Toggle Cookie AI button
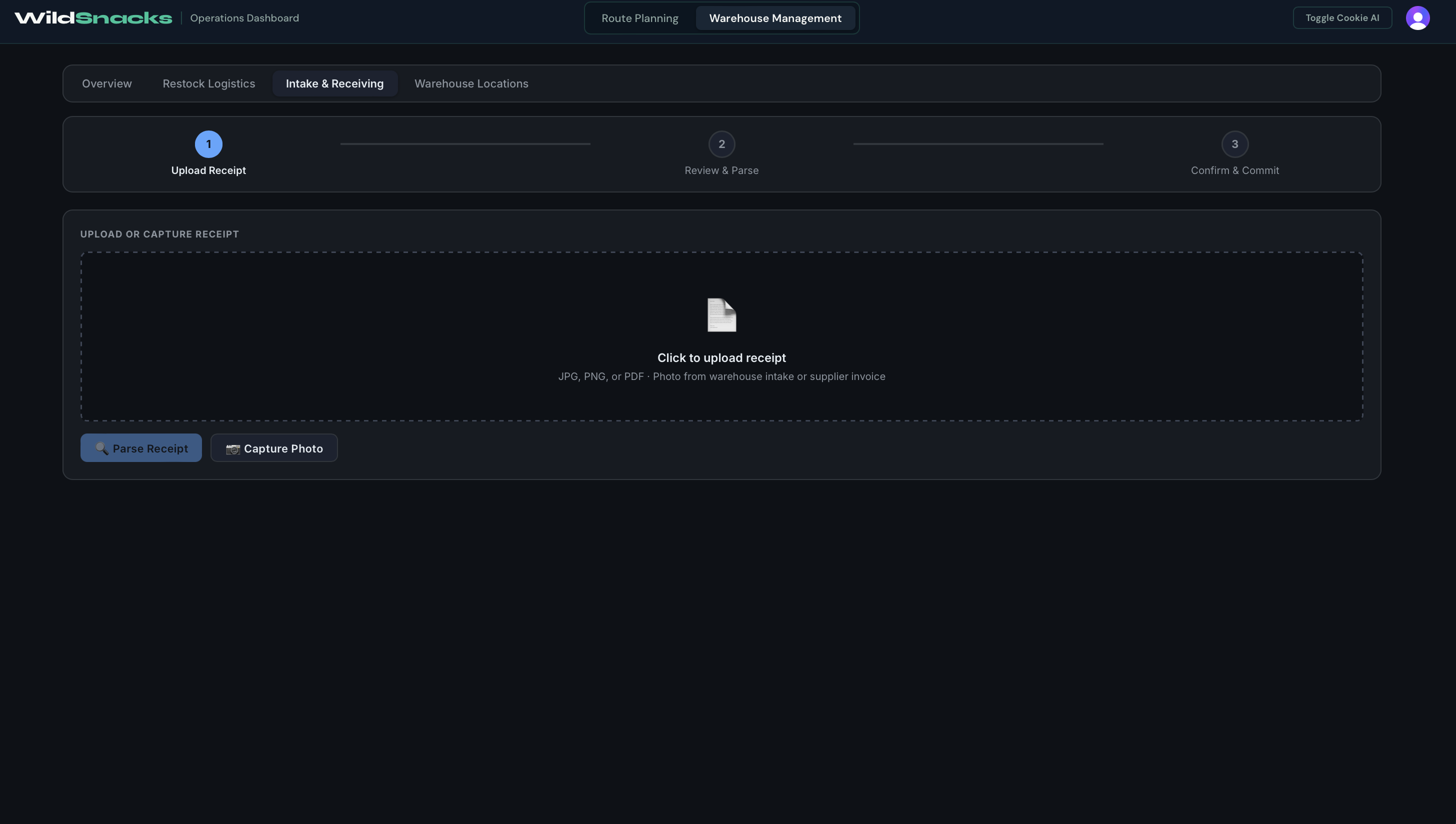Viewport: 1456px width, 824px height. (1341, 18)
